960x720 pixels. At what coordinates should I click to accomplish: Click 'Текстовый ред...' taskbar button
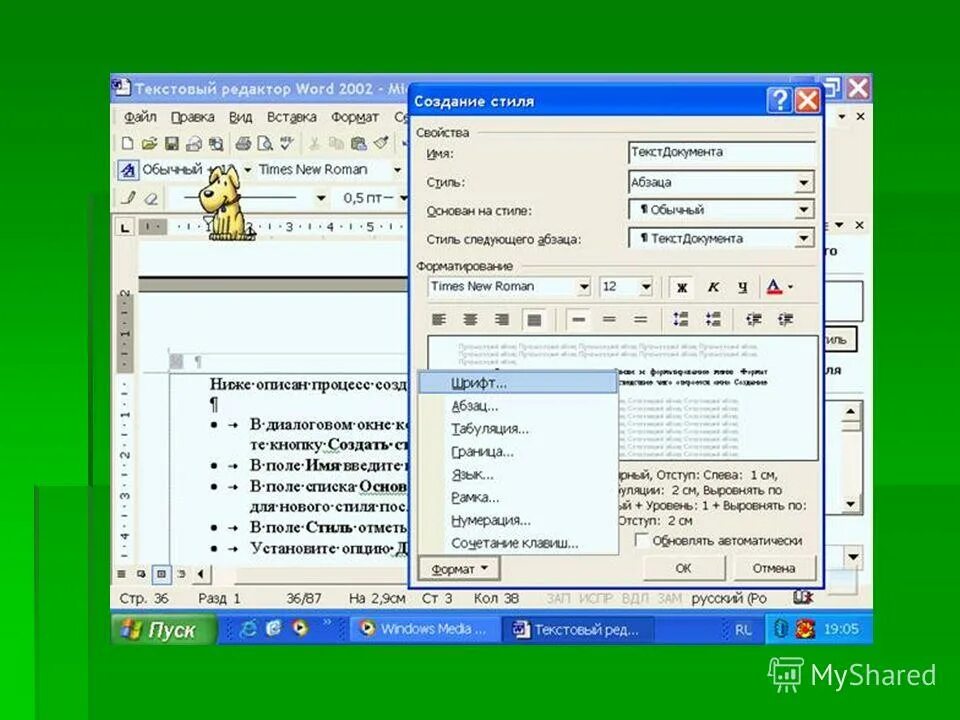(577, 629)
